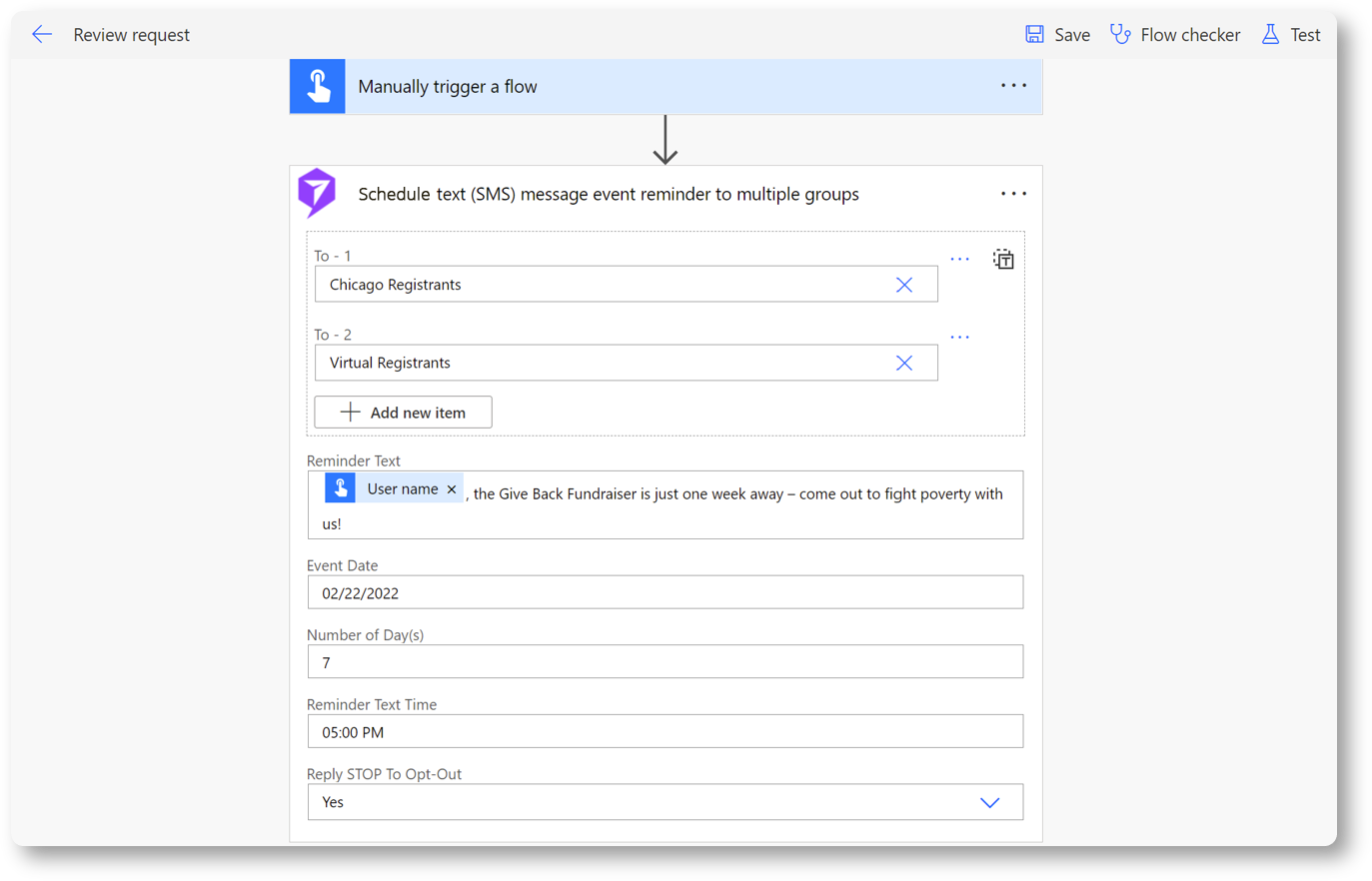Click the back arrow icon

coord(42,35)
